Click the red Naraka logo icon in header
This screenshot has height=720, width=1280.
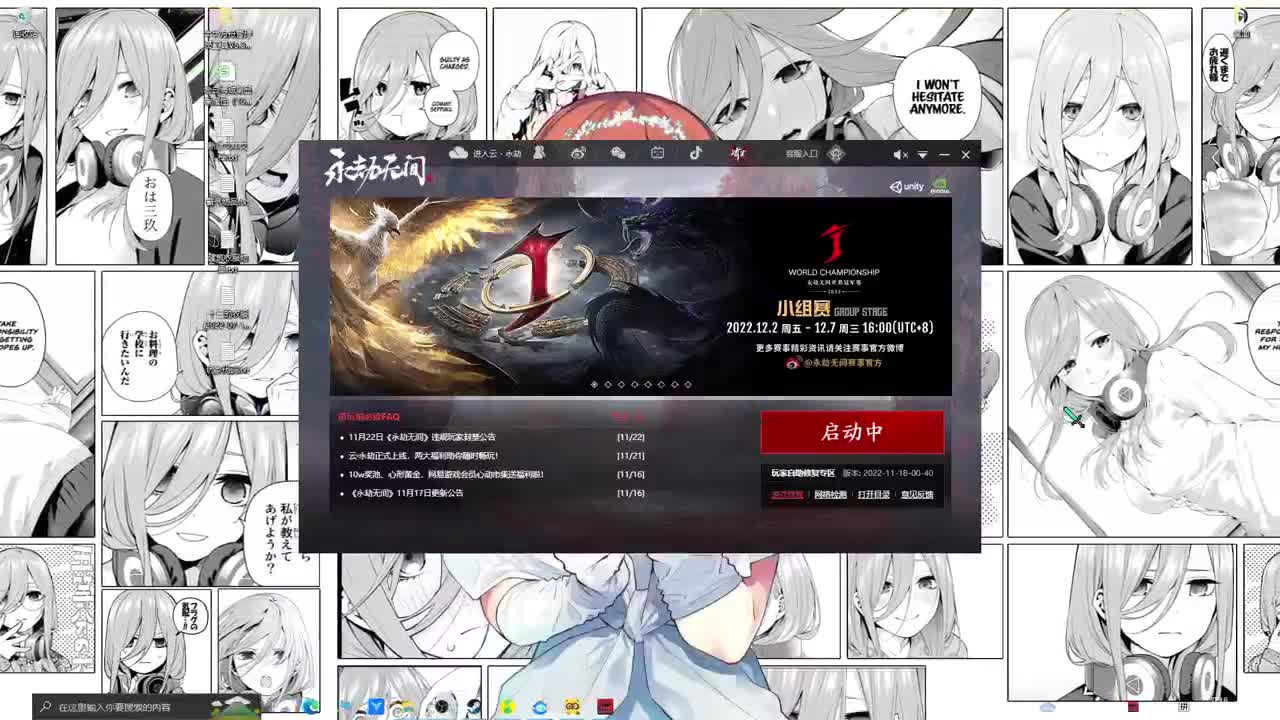[x=738, y=153]
